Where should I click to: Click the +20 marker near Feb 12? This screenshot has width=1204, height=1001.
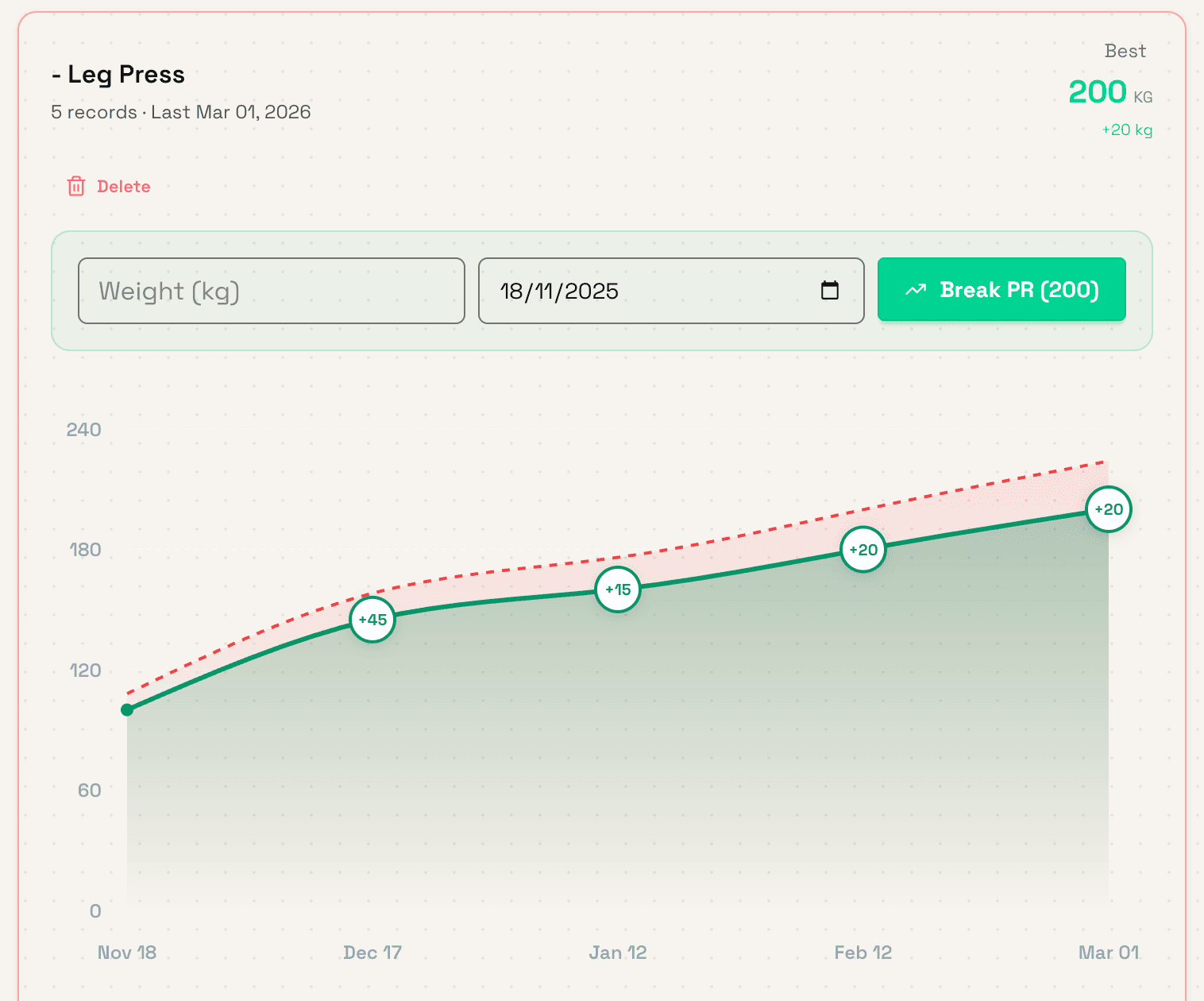click(862, 549)
